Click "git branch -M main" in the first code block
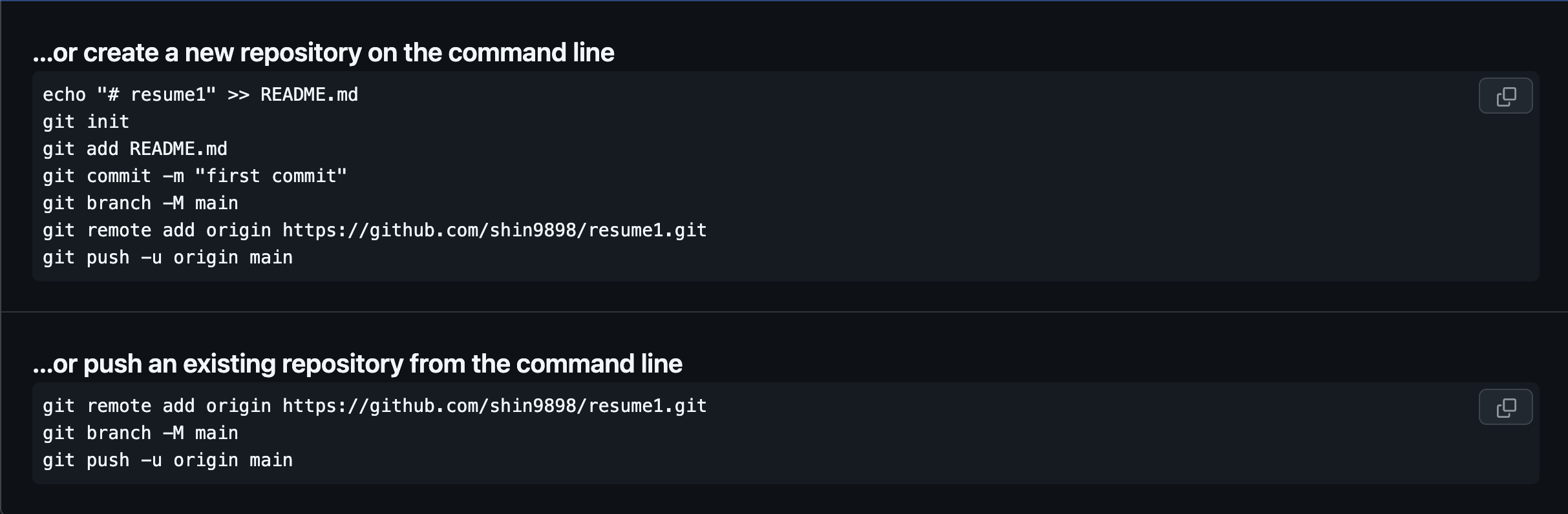1568x514 pixels. (x=141, y=203)
